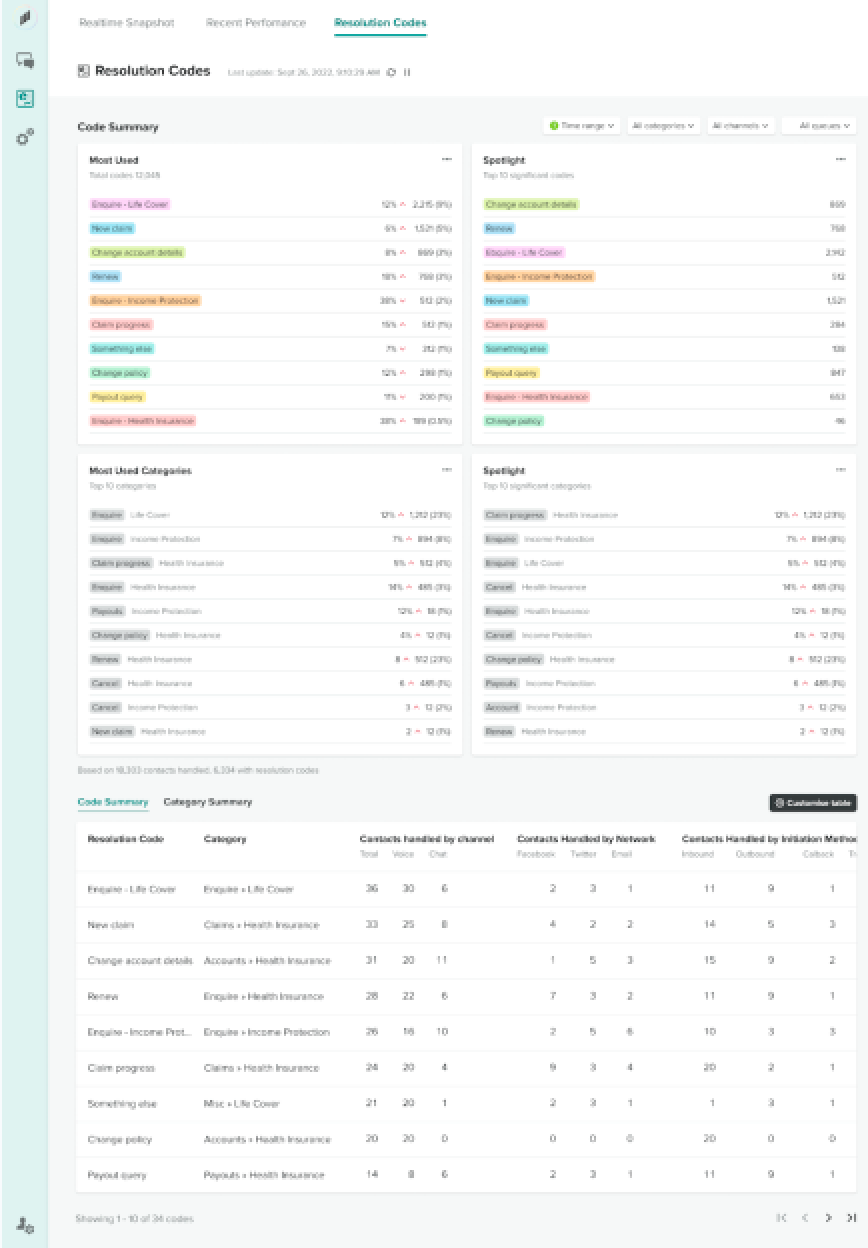The width and height of the screenshot is (868, 1248).
Task: Switch to the Category Summary tab
Action: (207, 802)
